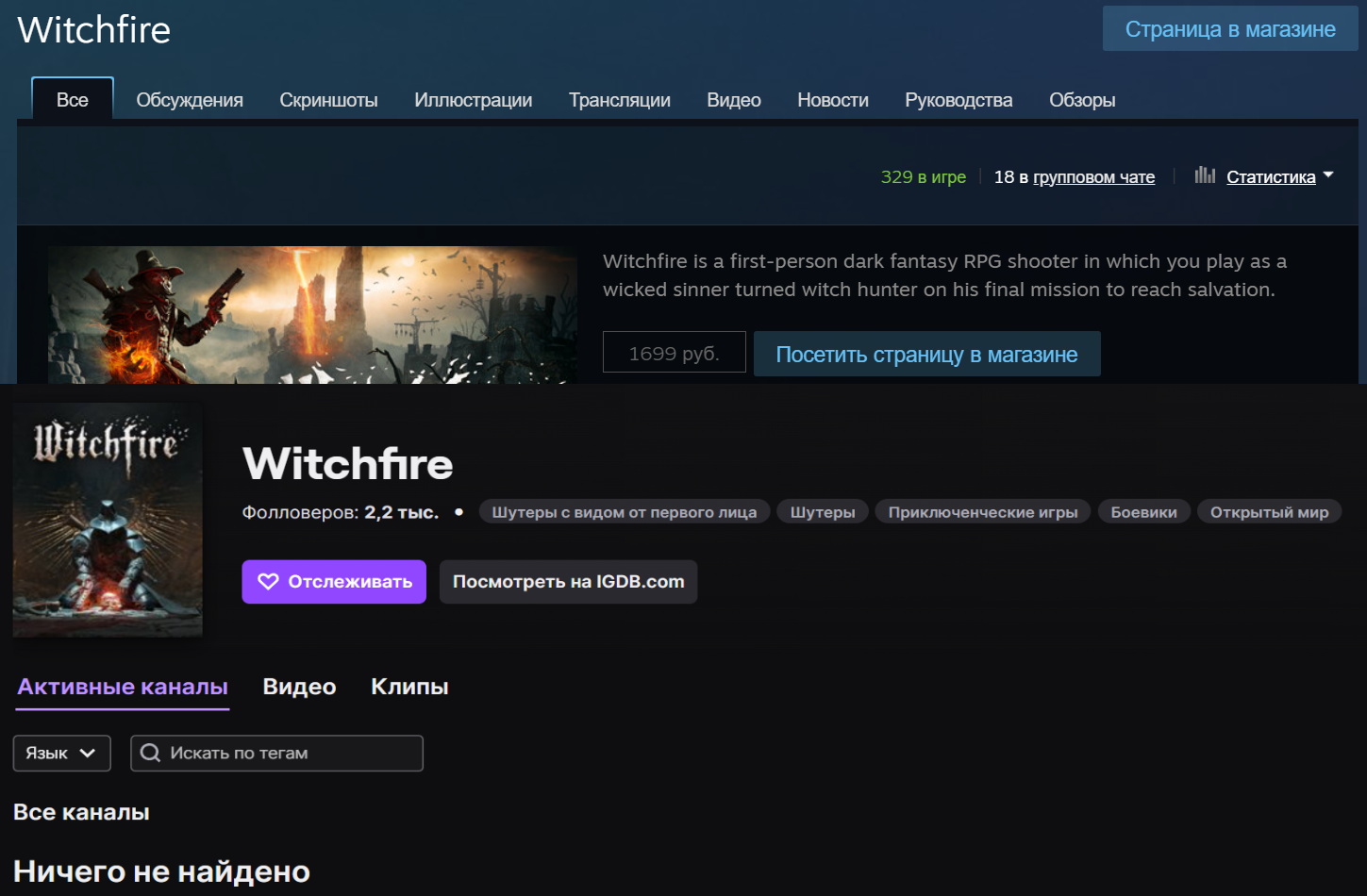Image resolution: width=1367 pixels, height=896 pixels.
Task: Click the Фолловеров: 2,2 тыс. count
Action: (x=341, y=512)
